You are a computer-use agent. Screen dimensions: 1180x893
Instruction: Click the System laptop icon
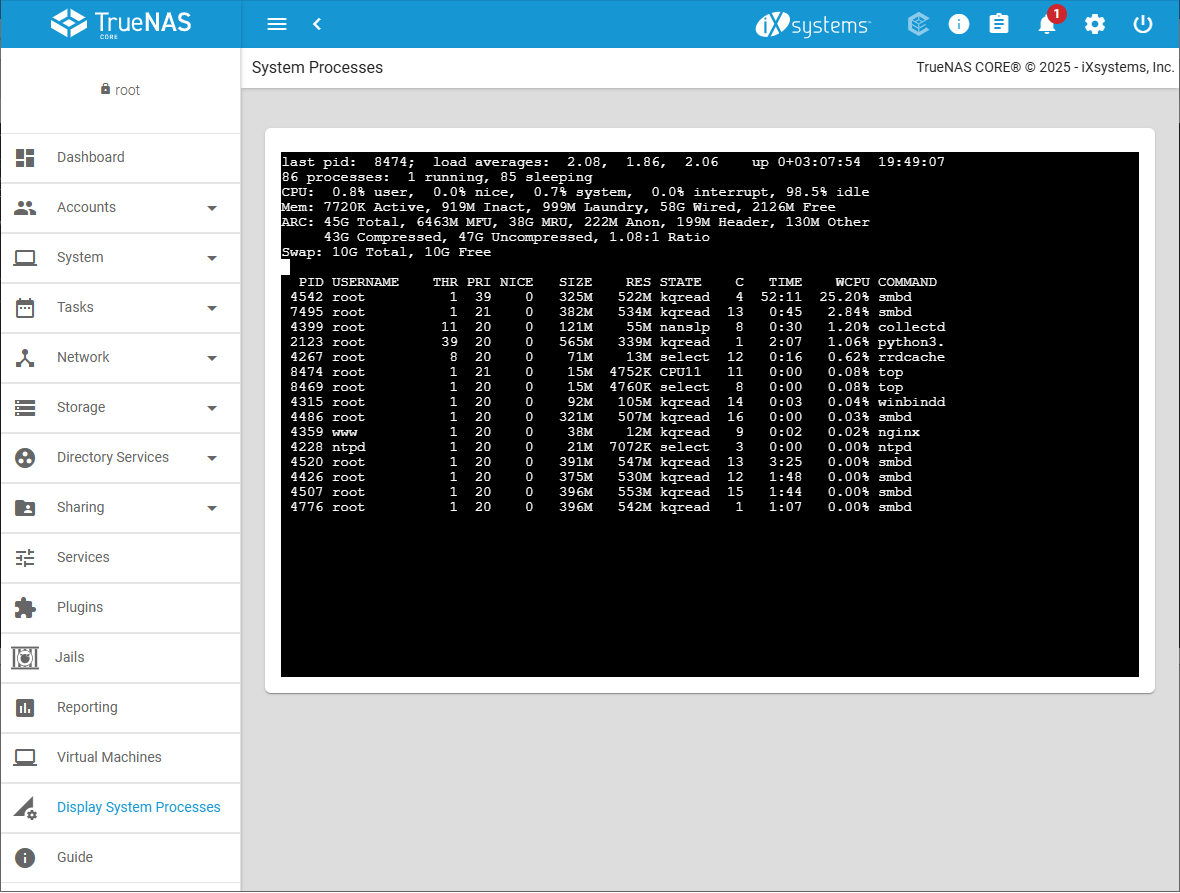coord(25,258)
